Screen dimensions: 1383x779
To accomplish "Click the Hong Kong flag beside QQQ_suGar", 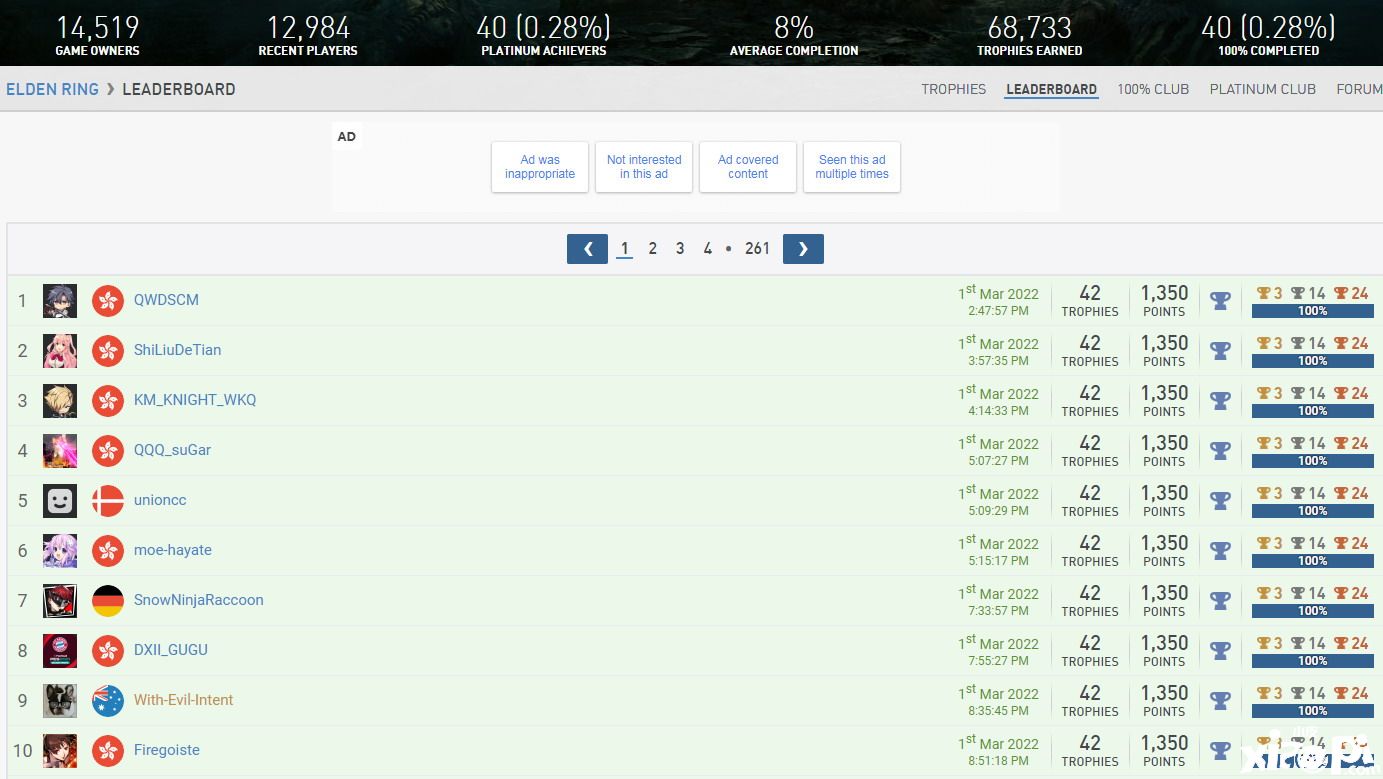I will coord(108,450).
